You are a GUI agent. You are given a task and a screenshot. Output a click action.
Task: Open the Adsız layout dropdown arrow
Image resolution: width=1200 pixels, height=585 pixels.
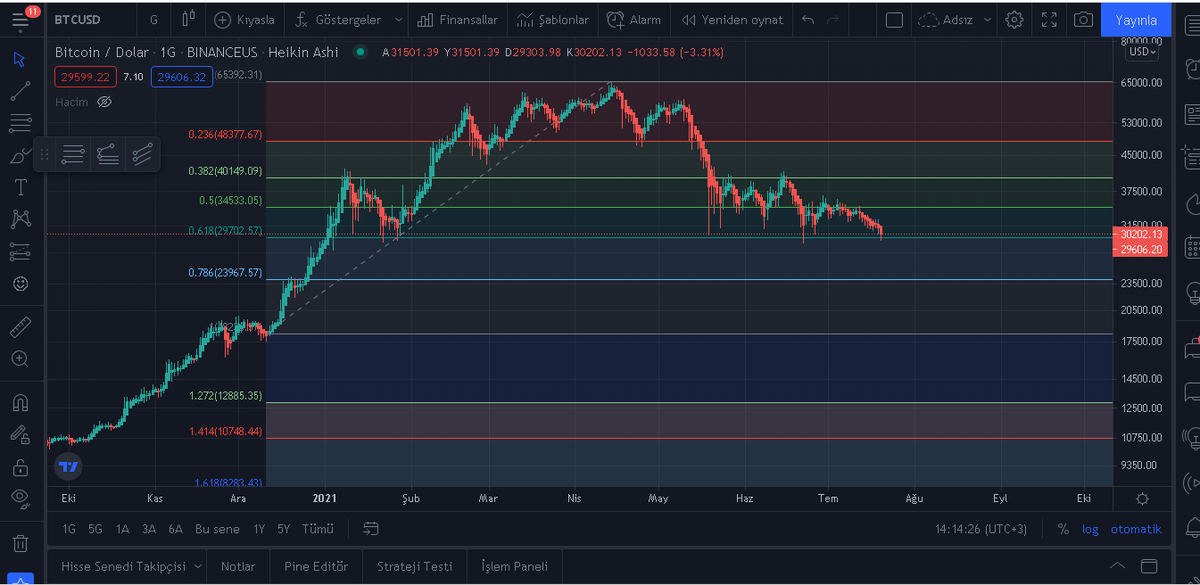coord(988,19)
